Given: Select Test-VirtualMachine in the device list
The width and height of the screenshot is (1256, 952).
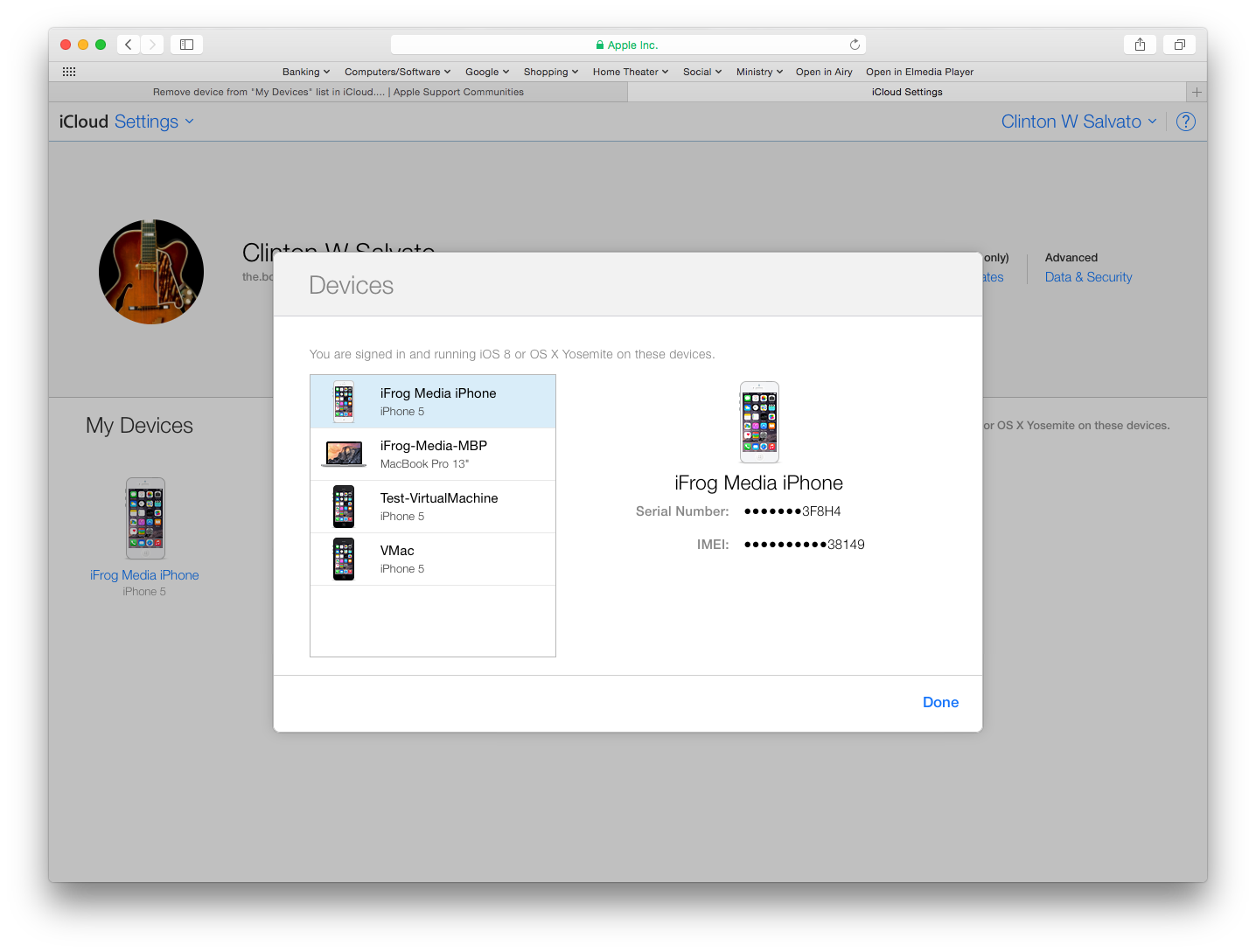Looking at the screenshot, I should (433, 506).
